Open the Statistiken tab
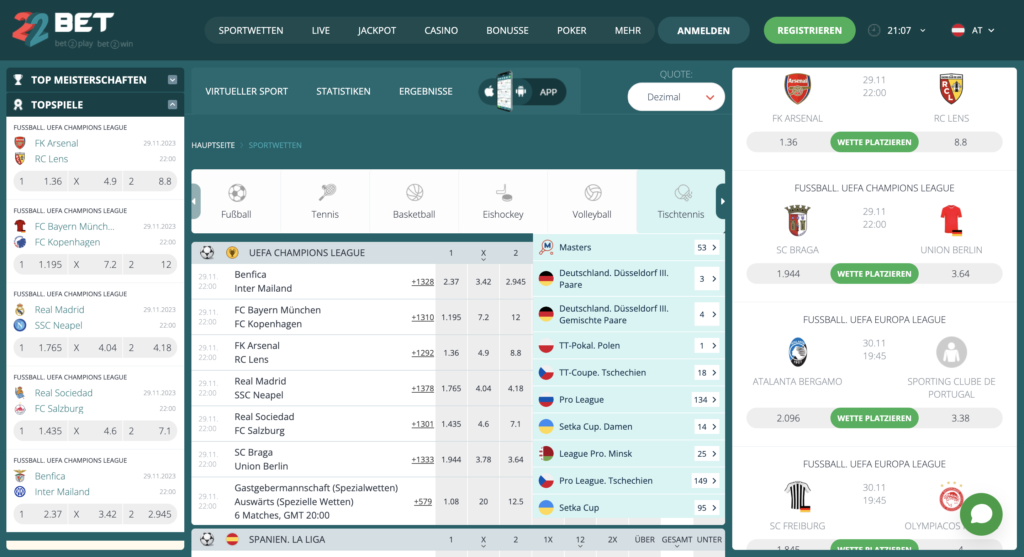This screenshot has width=1024, height=557. point(343,91)
